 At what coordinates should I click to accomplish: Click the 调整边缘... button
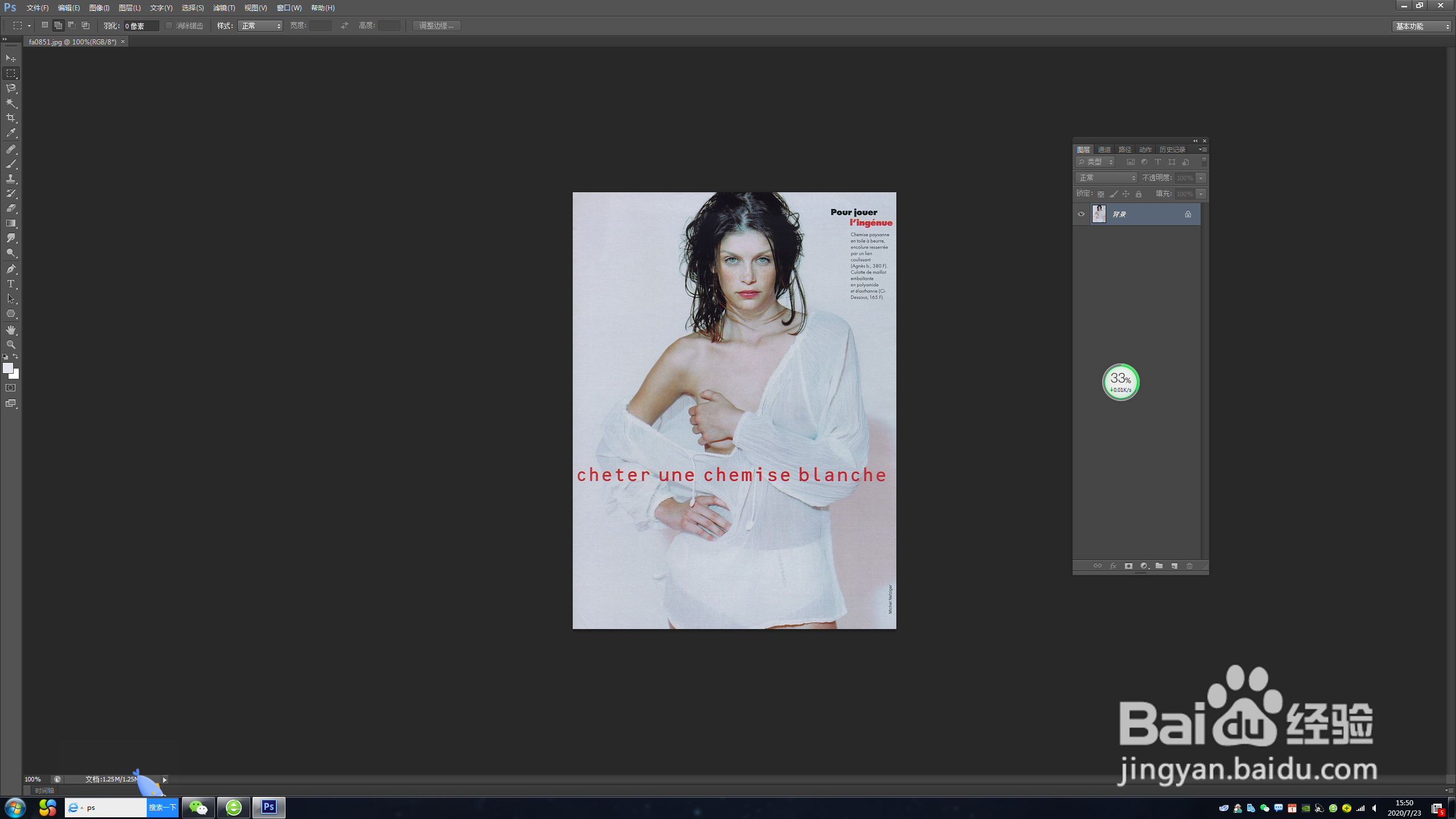tap(436, 26)
